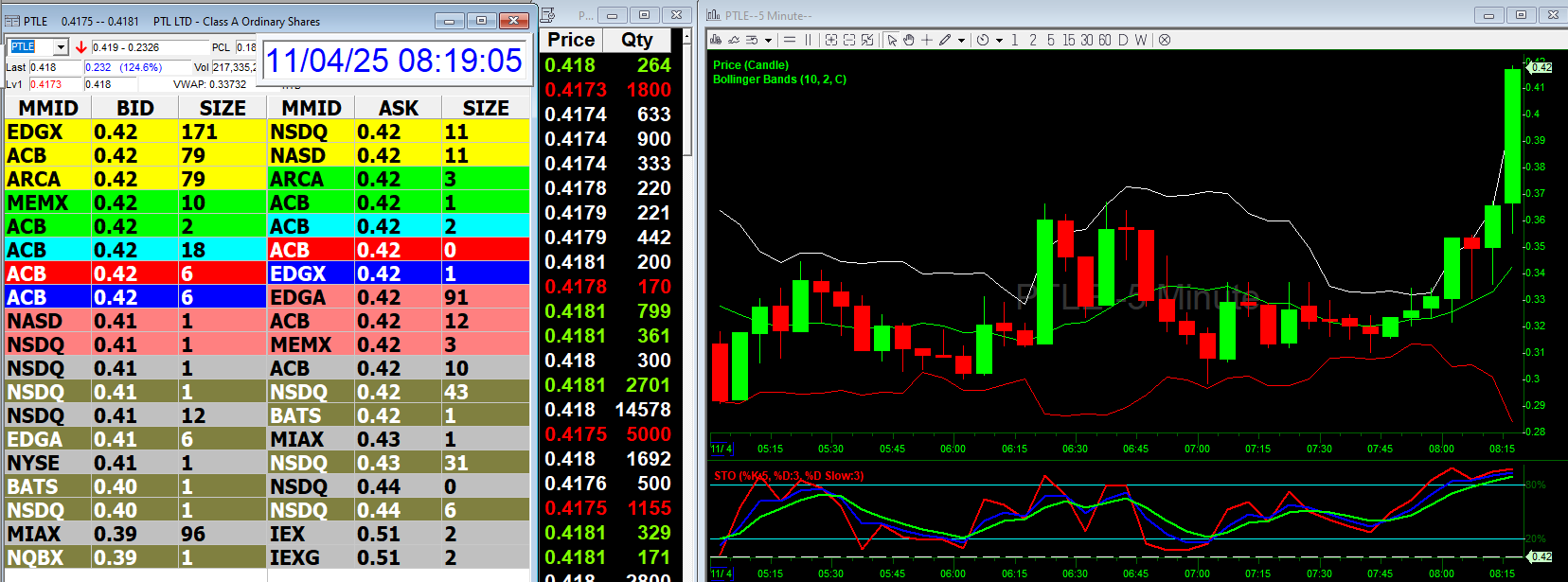Screen dimensions: 1568x582
Task: Activate the hand pan tool
Action: click(x=909, y=40)
